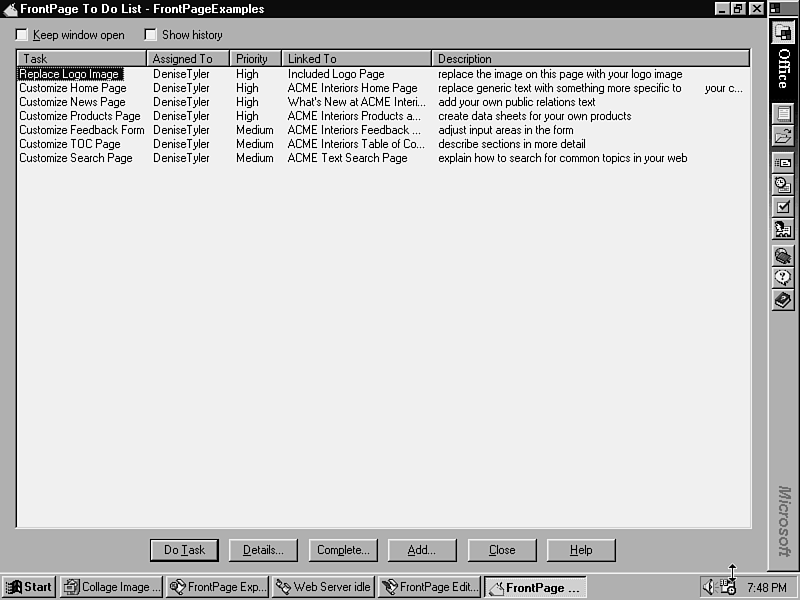800x600 pixels.
Task: Click the Assigned To column header
Action: click(188, 59)
